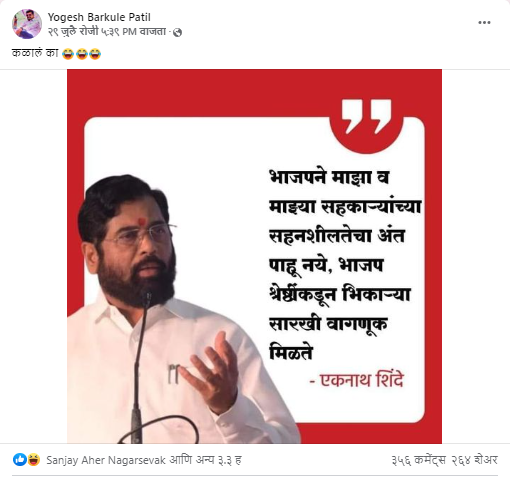
Task: Click the man's face in the photo
Action: pos(135,247)
